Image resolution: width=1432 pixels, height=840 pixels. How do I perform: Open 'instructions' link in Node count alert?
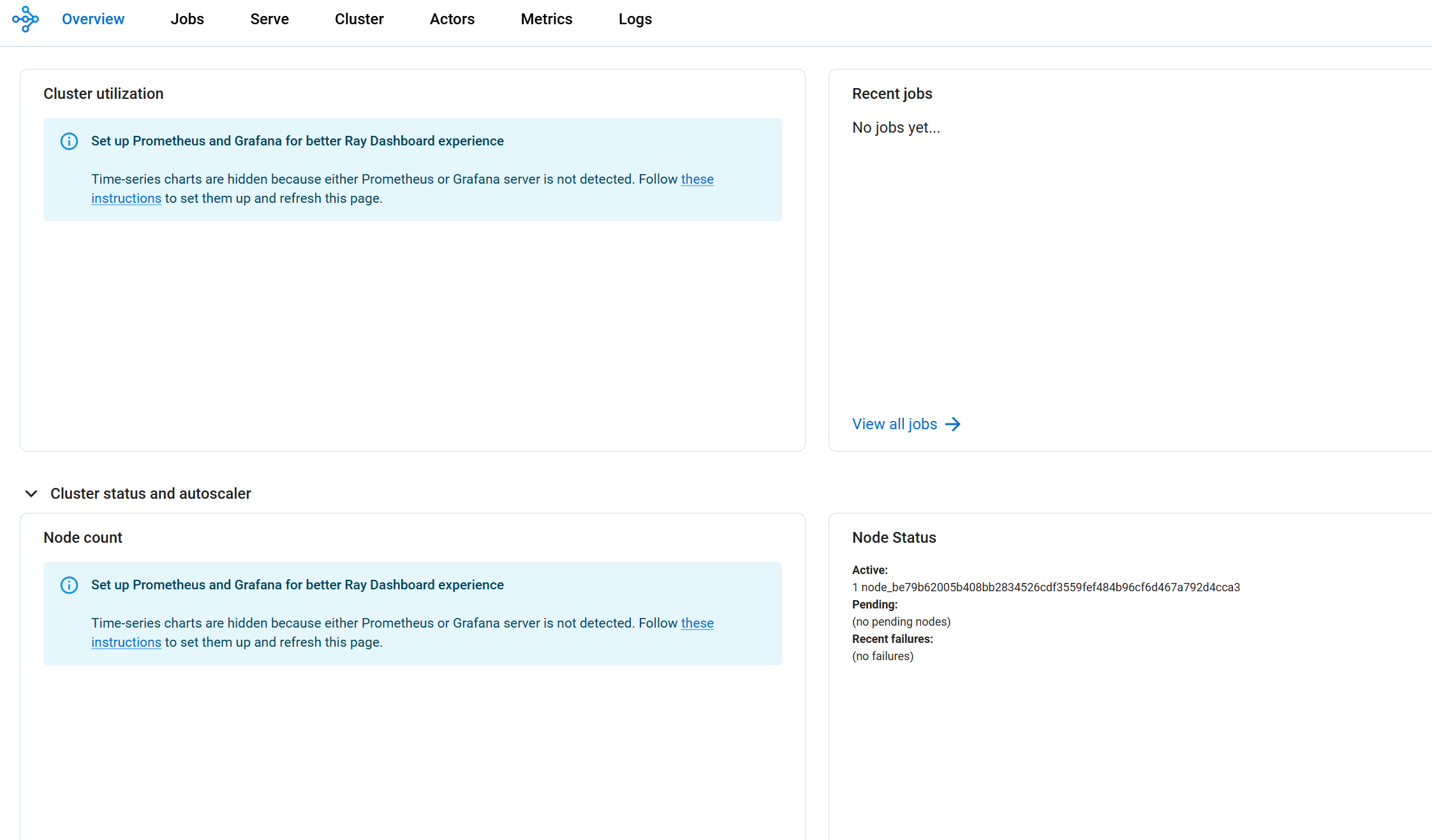click(126, 642)
